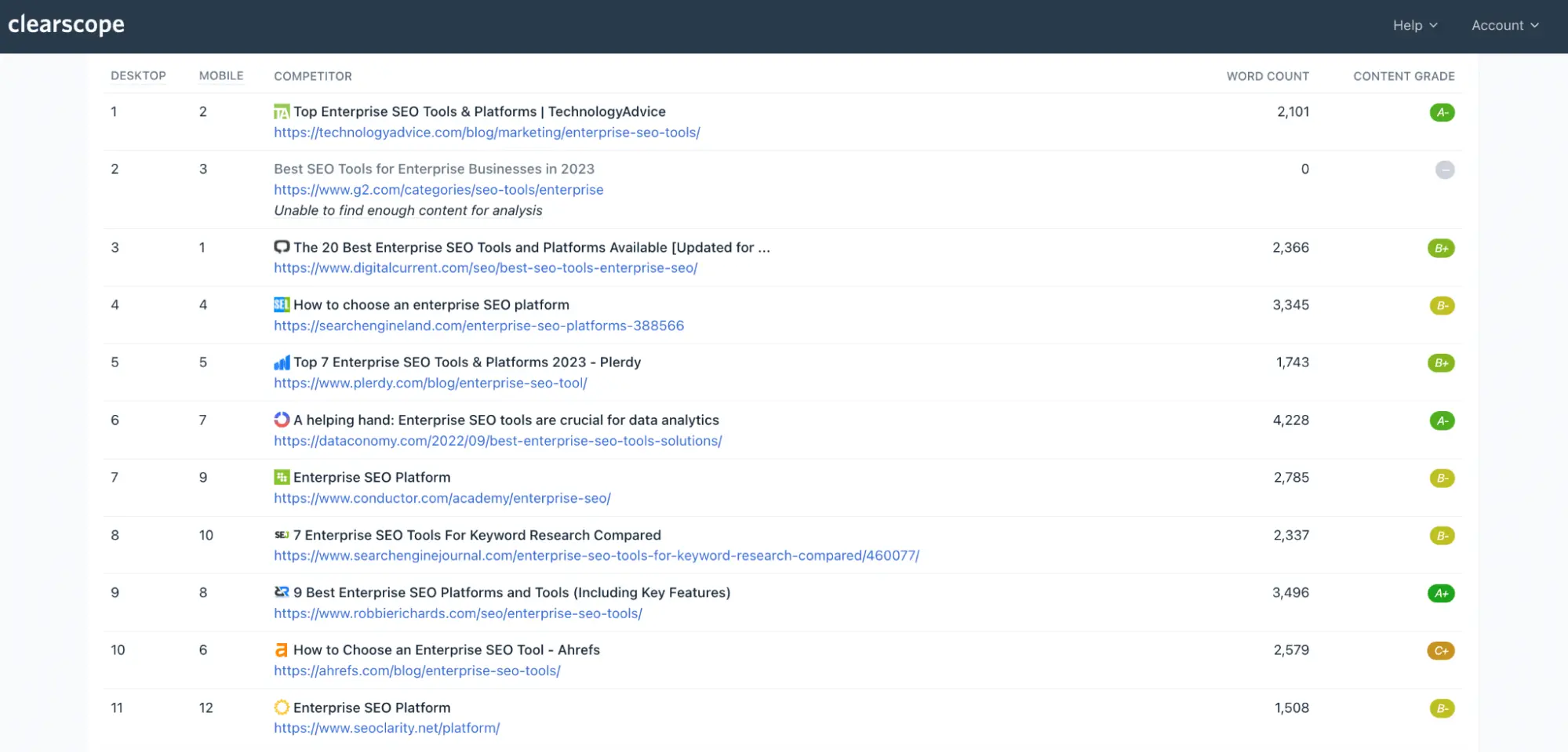Open the seoclarity.net platform URL
Viewport: 1568px width, 753px height.
point(387,728)
